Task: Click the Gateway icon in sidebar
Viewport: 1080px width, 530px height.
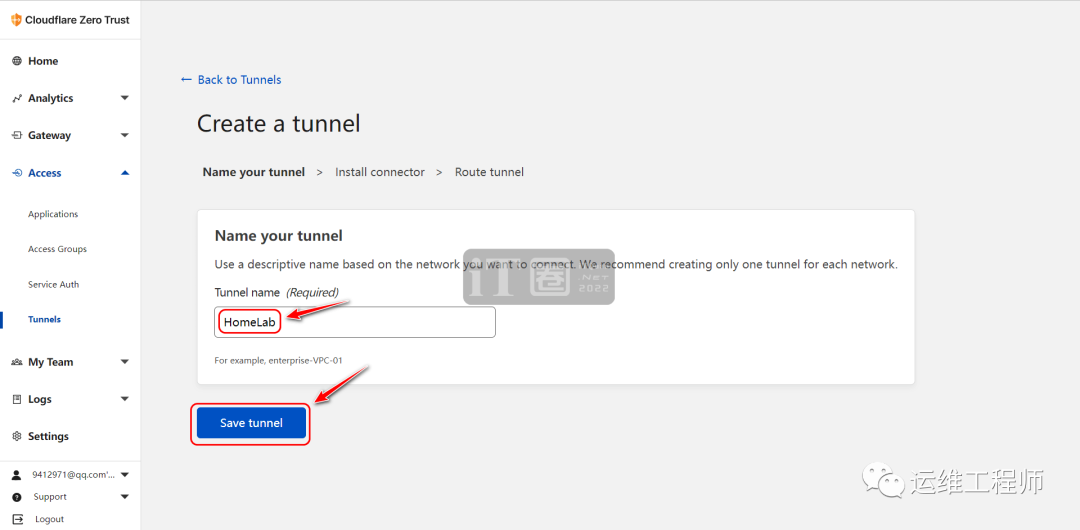Action: (17, 136)
